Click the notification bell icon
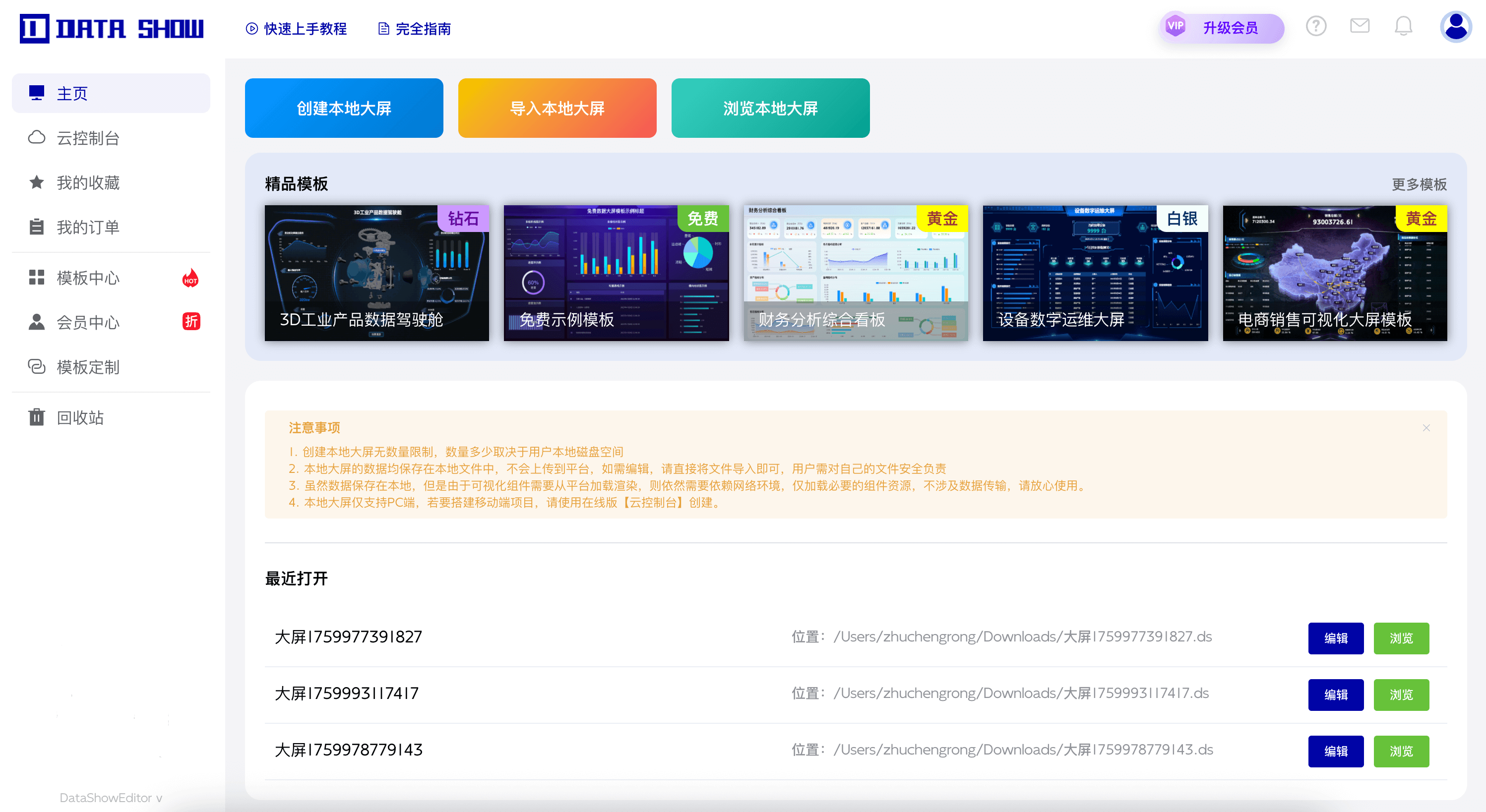This screenshot has width=1486, height=812. [1403, 27]
